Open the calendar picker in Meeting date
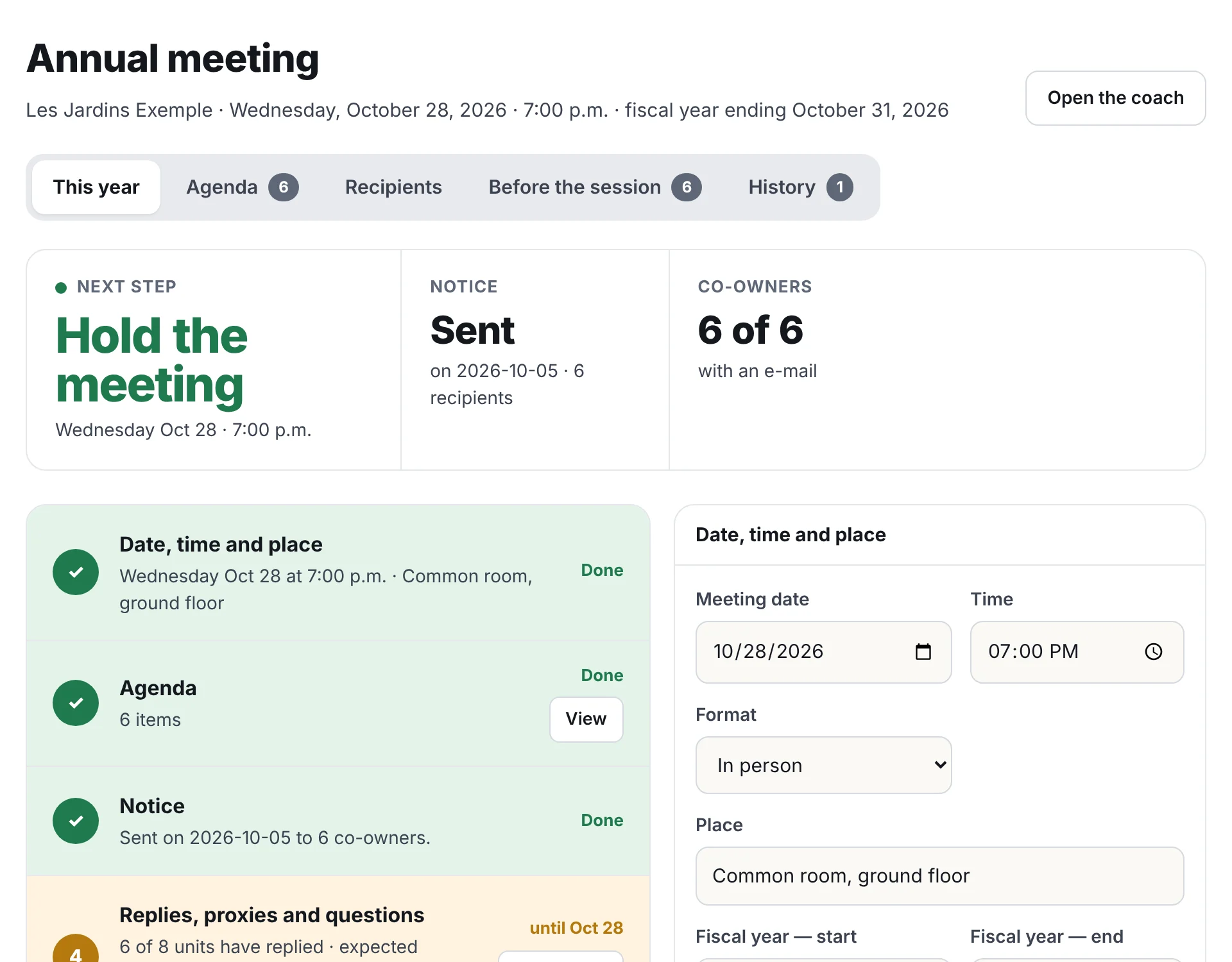The image size is (1232, 962). (x=923, y=652)
